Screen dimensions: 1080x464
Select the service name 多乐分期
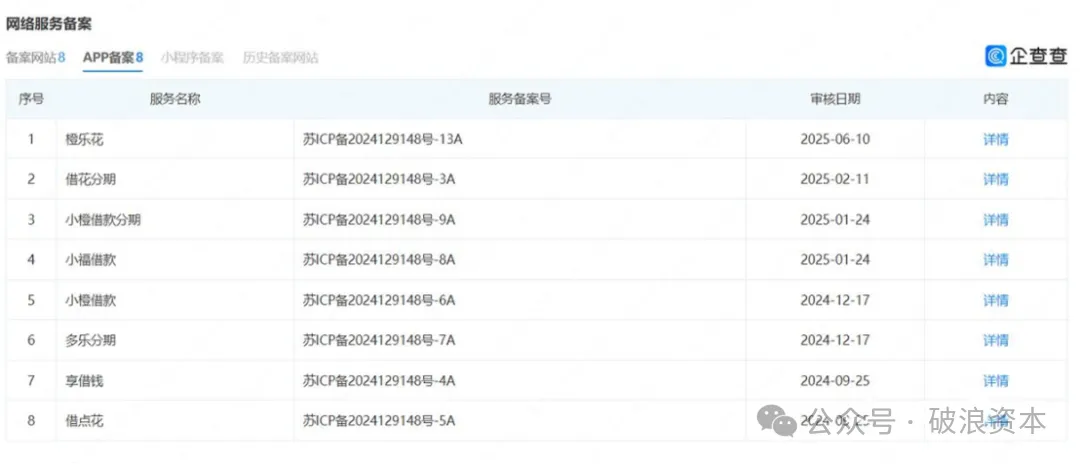[90, 341]
